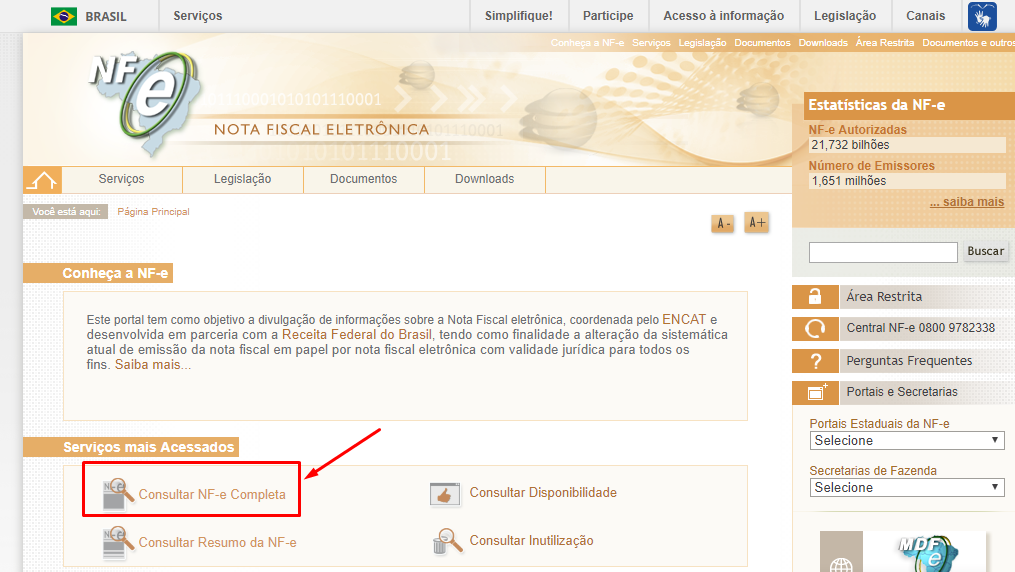Screen dimensions: 1015x572
Task: Click the Consultar Resumo da NF-e icon
Action: click(118, 542)
